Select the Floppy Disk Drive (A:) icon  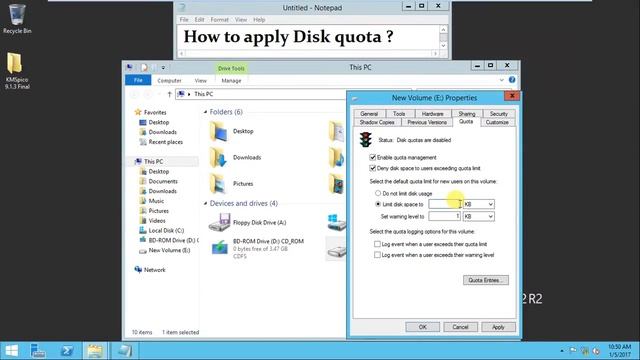coord(220,222)
